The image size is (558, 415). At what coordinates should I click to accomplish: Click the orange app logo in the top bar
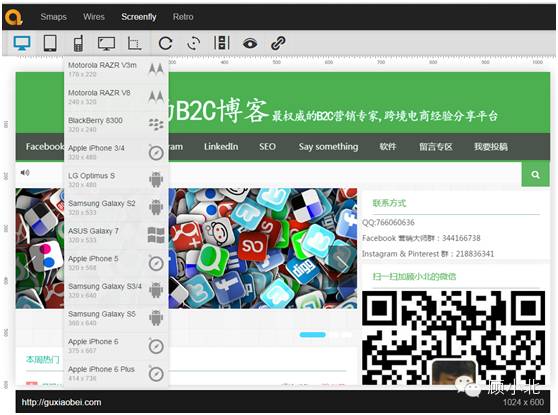(14, 17)
